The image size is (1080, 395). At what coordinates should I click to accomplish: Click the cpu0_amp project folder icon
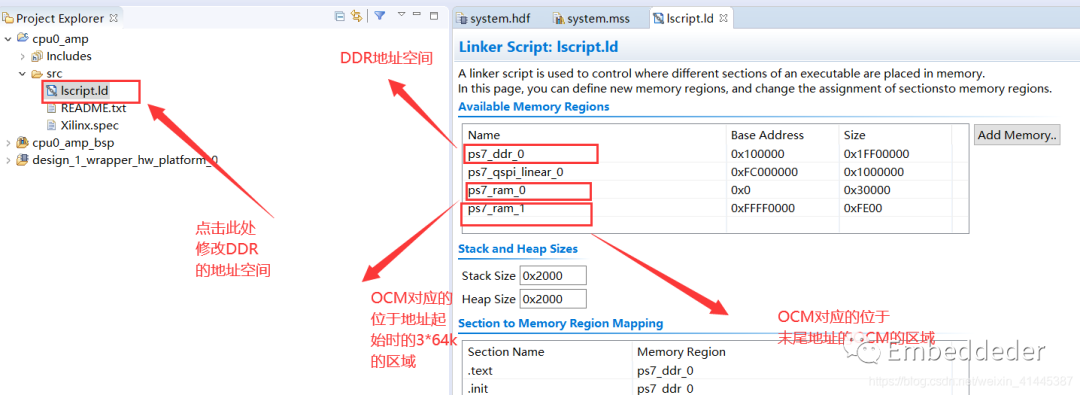pyautogui.click(x=23, y=38)
